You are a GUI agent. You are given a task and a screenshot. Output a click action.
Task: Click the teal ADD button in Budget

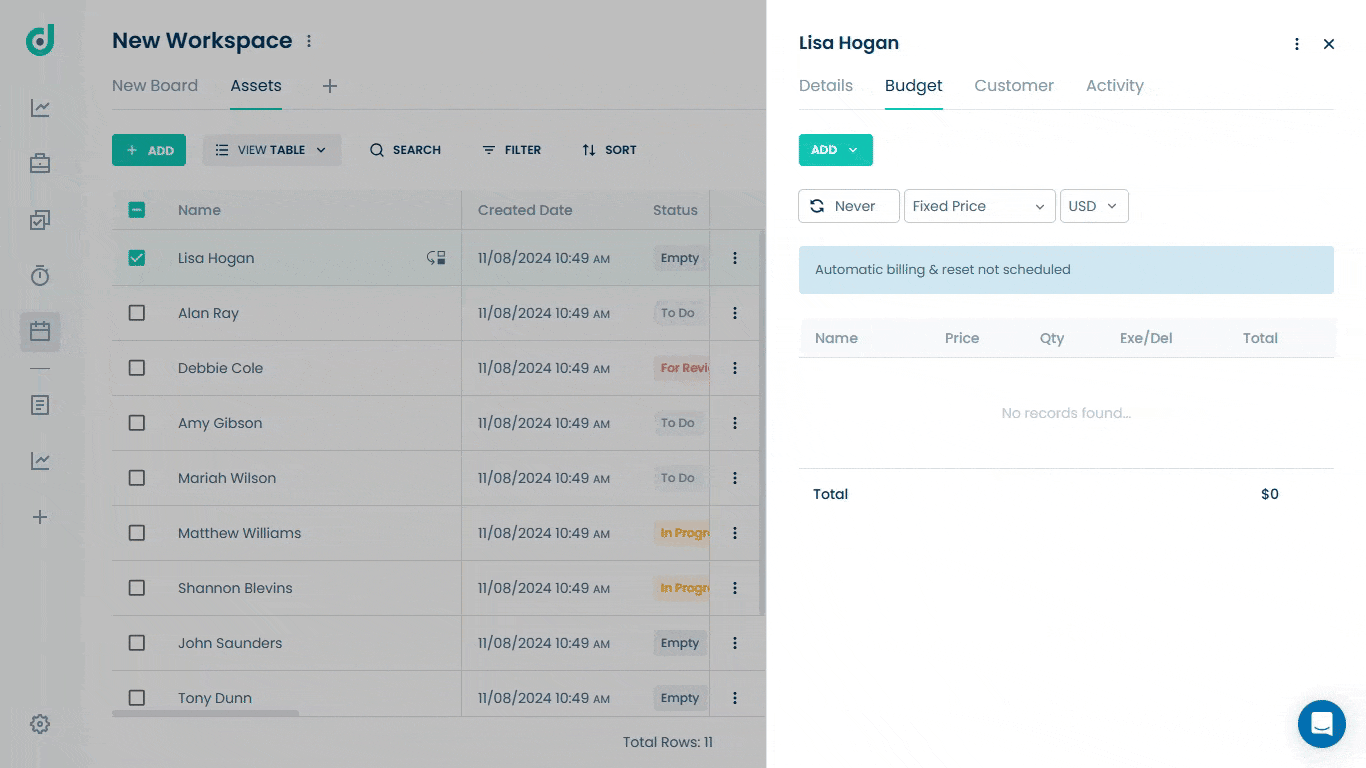pos(836,150)
